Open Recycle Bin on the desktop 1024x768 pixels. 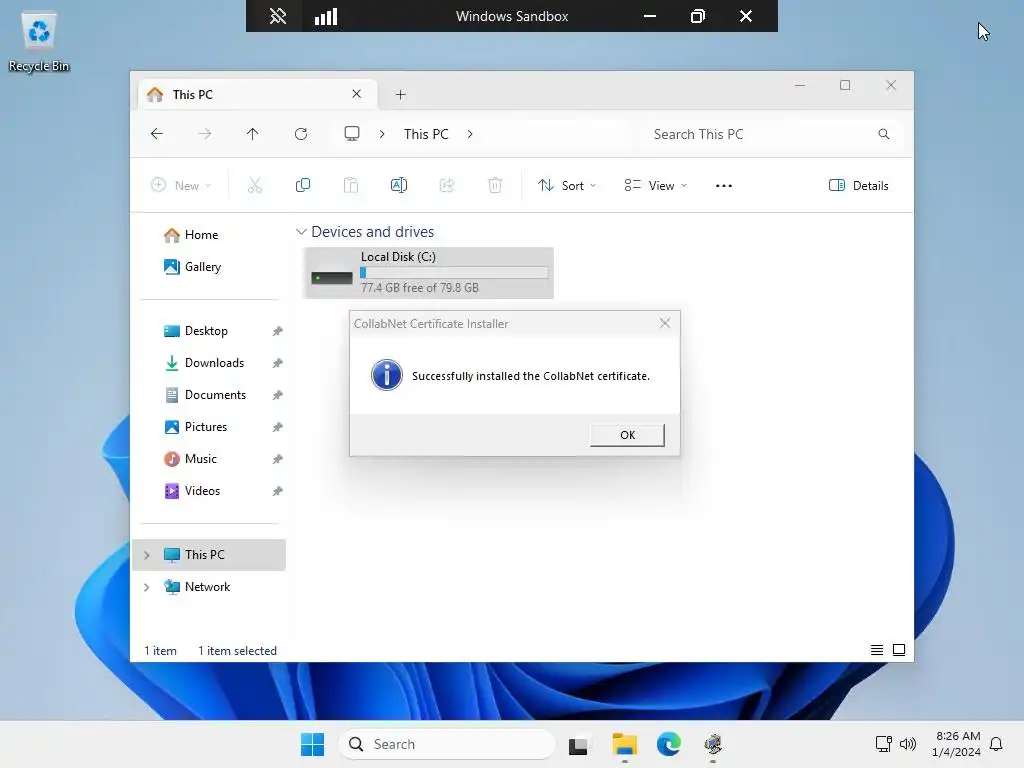point(39,42)
